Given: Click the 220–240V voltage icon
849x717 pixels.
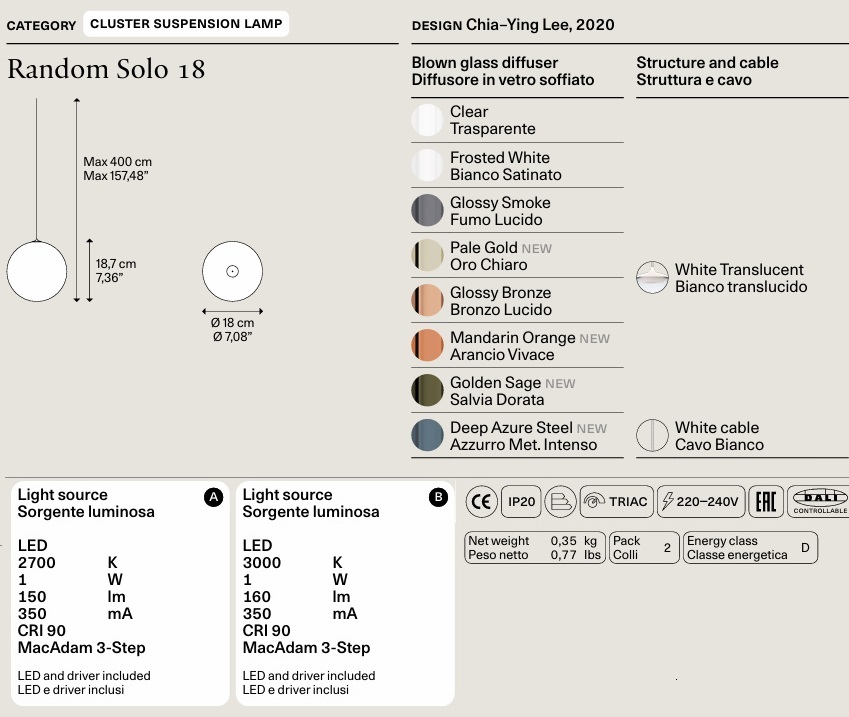Looking at the screenshot, I should click(x=701, y=501).
